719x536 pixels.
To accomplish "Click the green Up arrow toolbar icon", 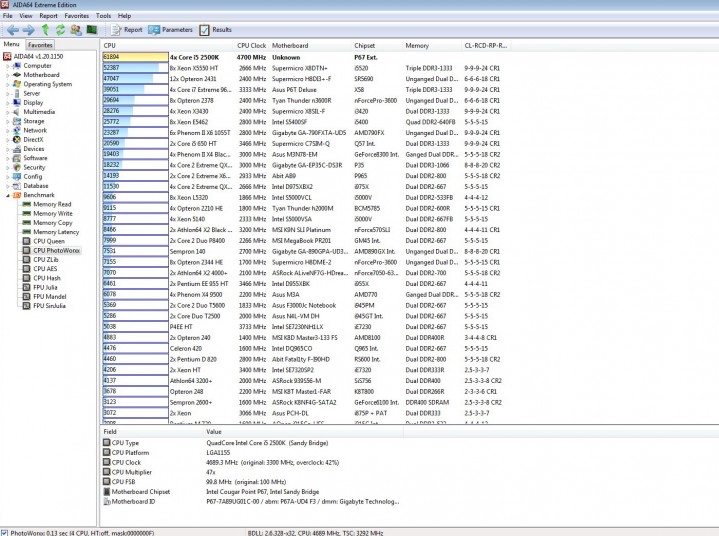I will pyautogui.click(x=45, y=30).
